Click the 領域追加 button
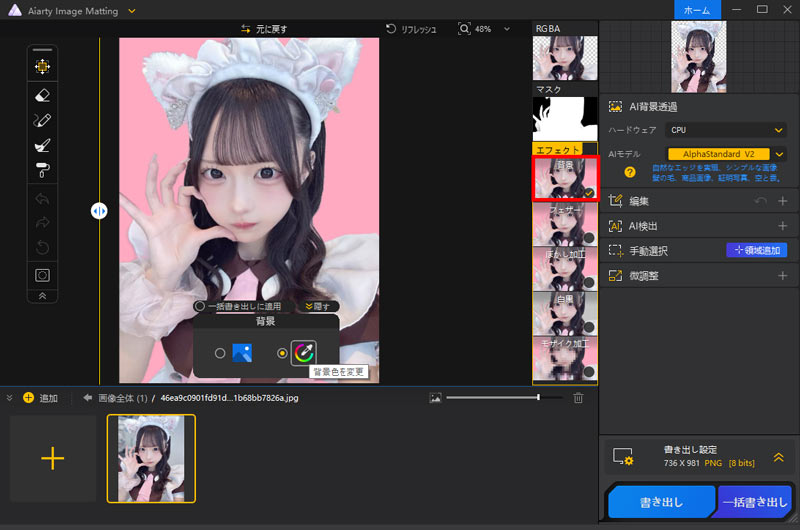The height and width of the screenshot is (530, 800). (x=756, y=250)
